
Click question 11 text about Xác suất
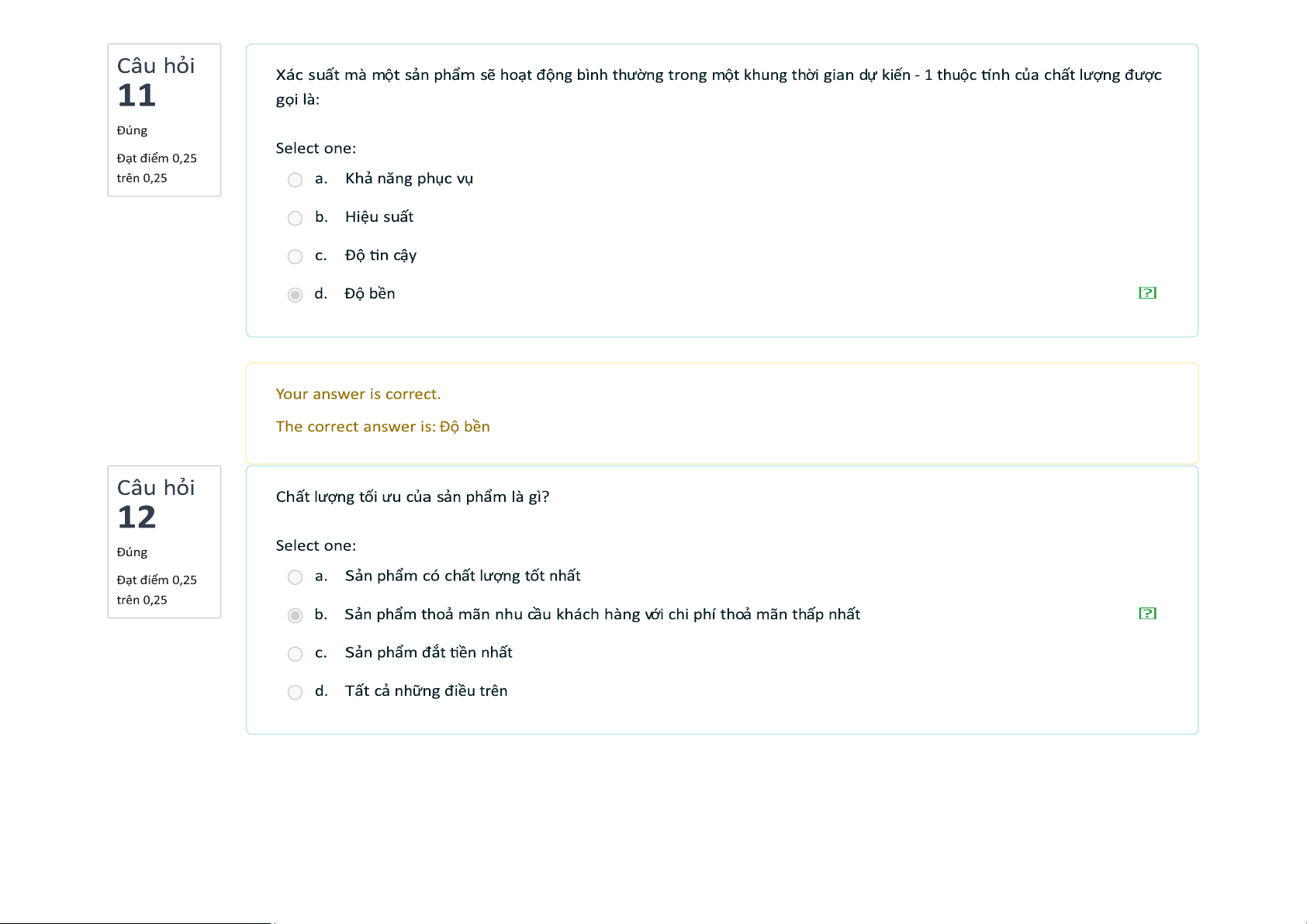[x=718, y=87]
